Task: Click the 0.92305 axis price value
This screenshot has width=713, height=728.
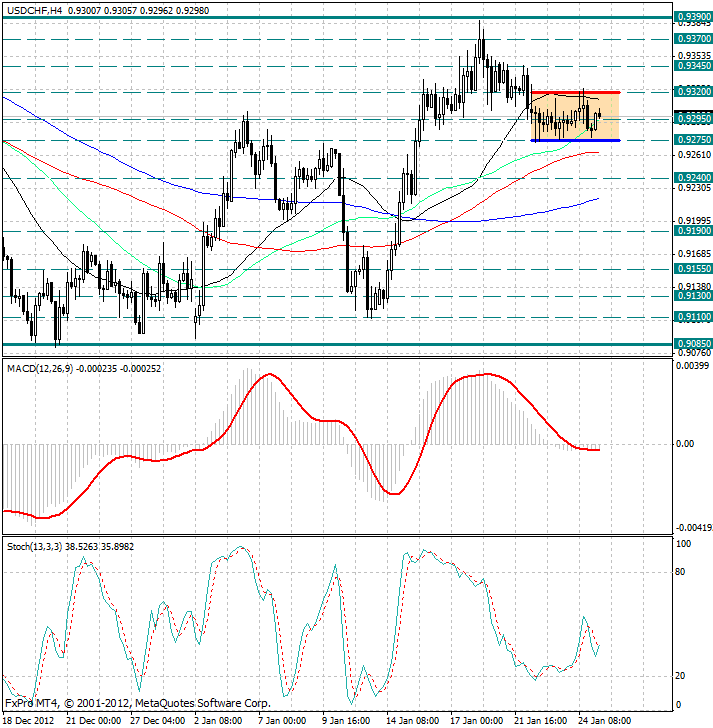Action: coord(694,188)
